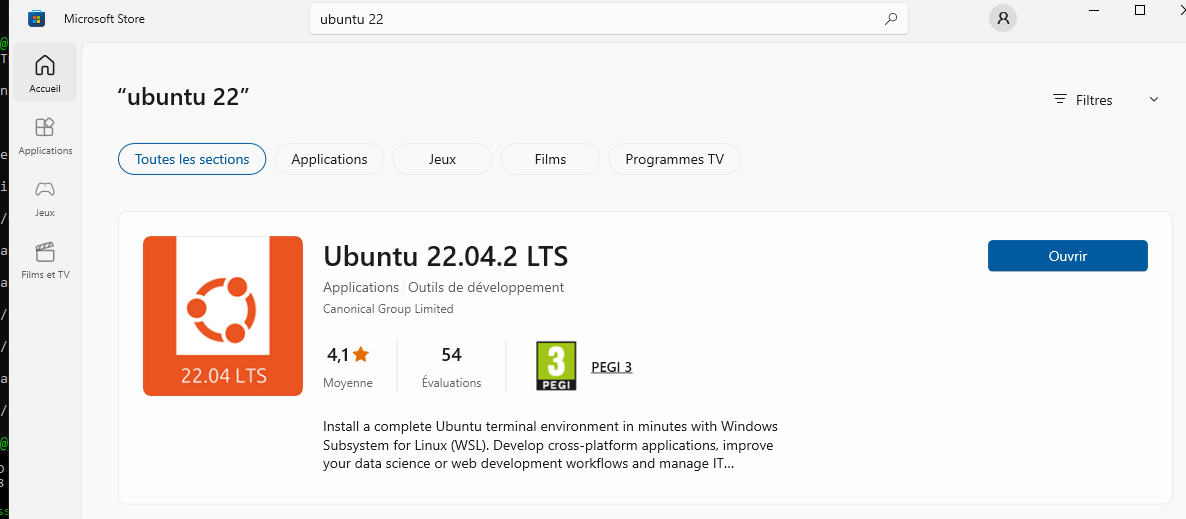The image size is (1186, 519).
Task: Click the Ubuntu 22.04 LTS app thumbnail
Action: click(x=223, y=316)
